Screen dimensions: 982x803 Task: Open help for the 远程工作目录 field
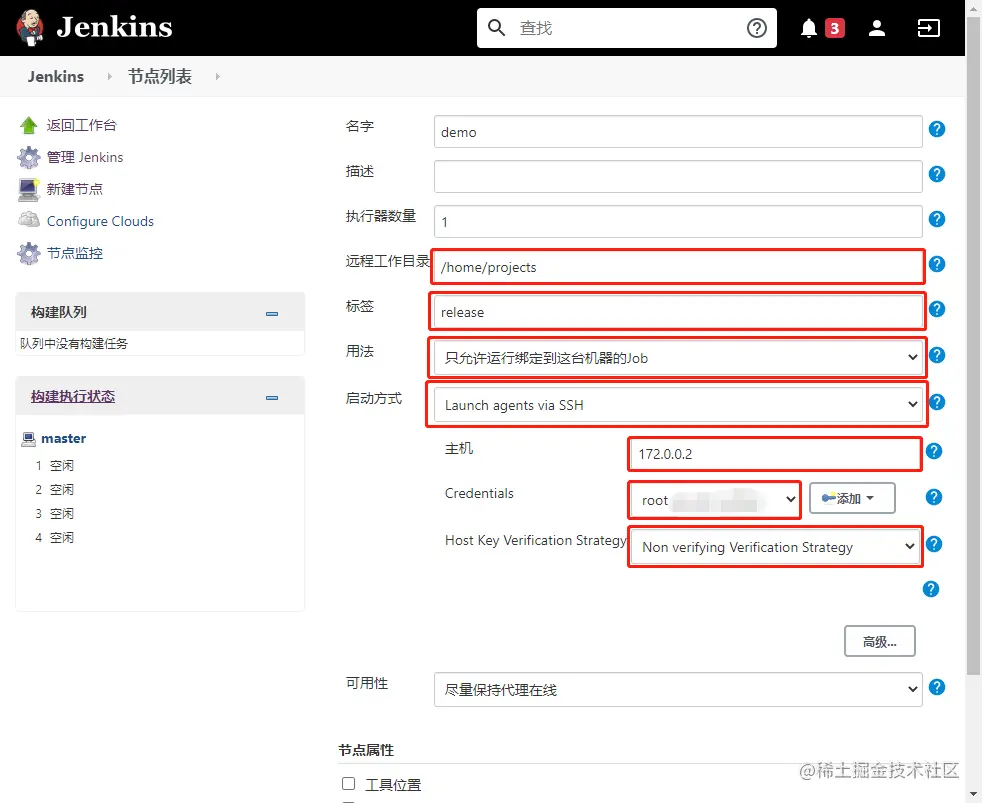click(936, 264)
